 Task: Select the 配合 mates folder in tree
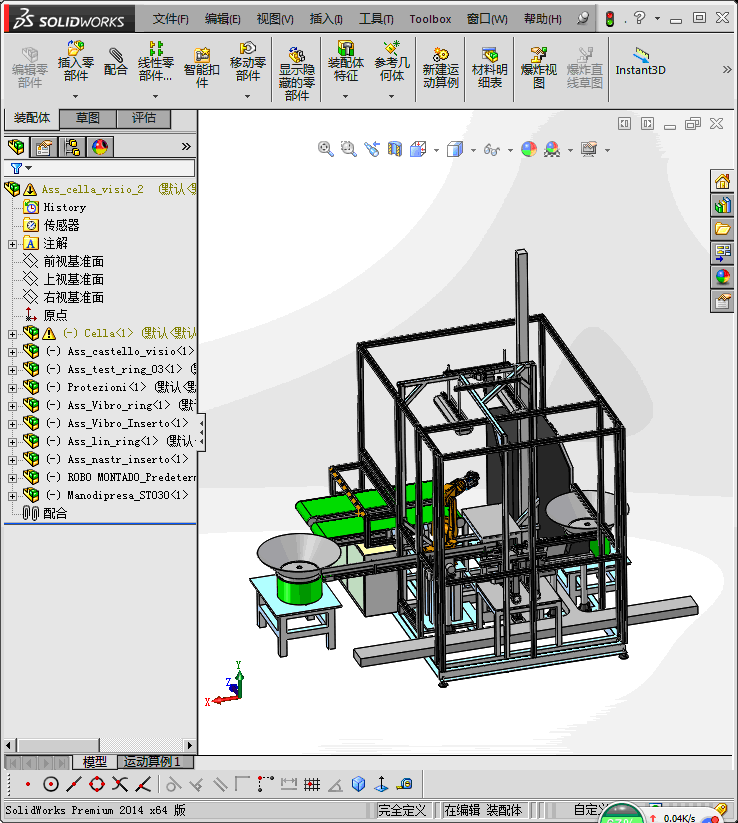[55, 513]
